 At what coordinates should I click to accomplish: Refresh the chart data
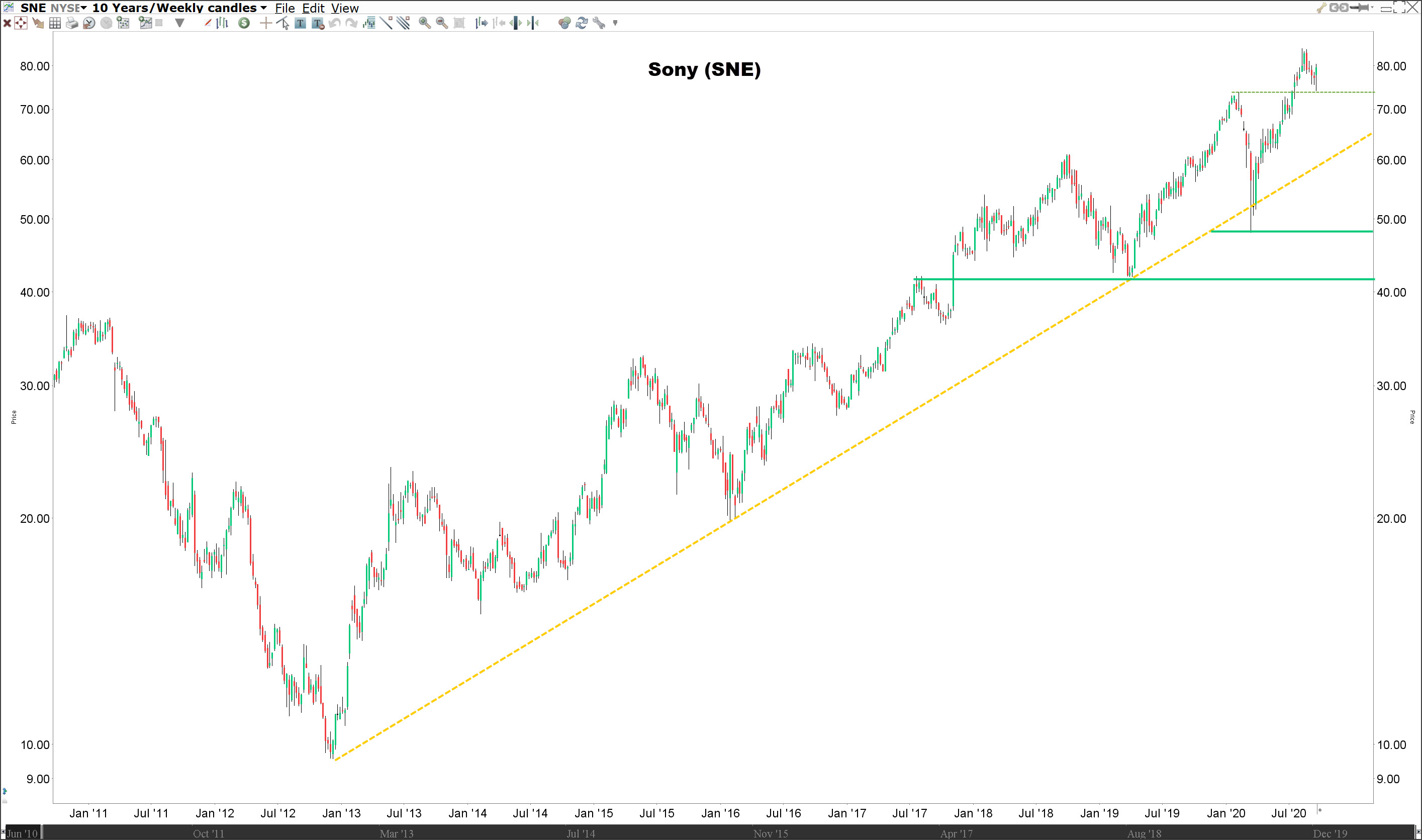(x=582, y=23)
